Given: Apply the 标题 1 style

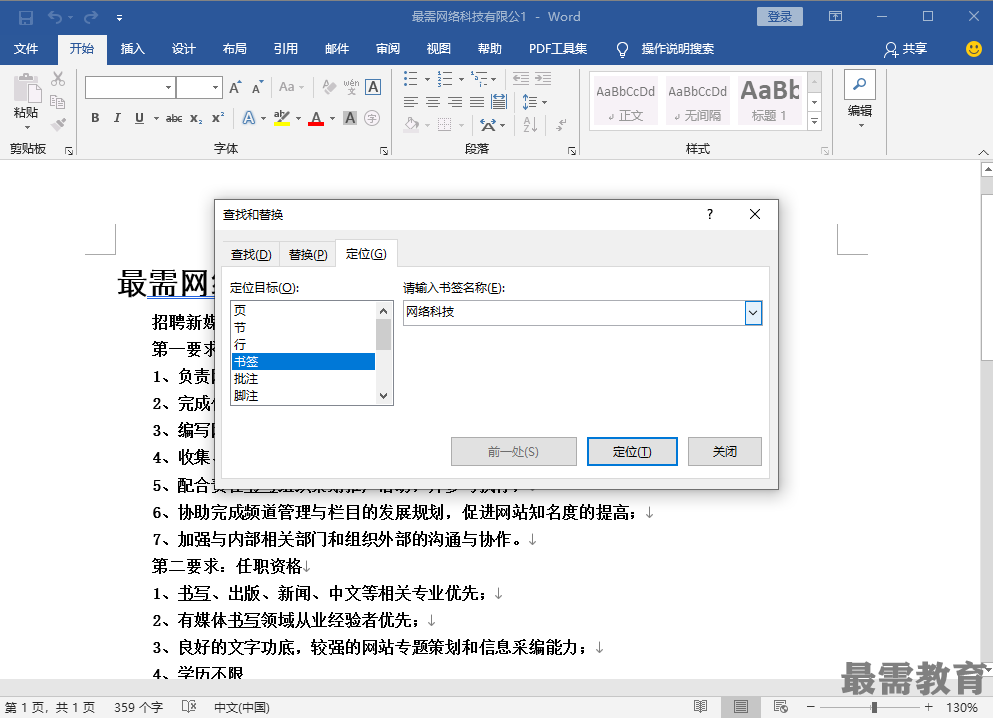Looking at the screenshot, I should click(x=769, y=101).
